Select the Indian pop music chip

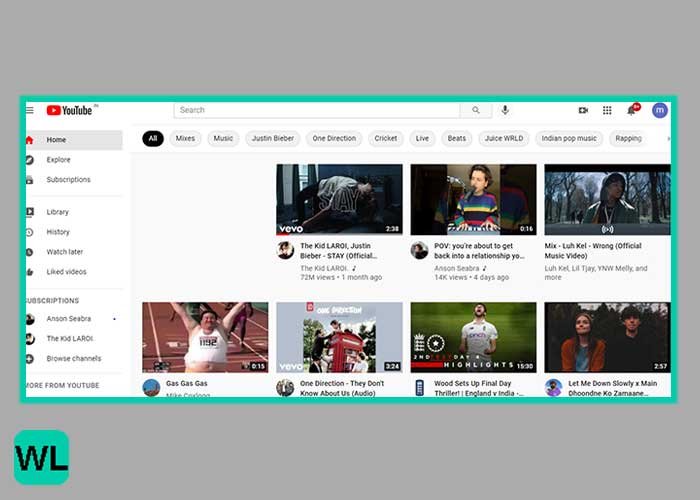click(x=569, y=138)
